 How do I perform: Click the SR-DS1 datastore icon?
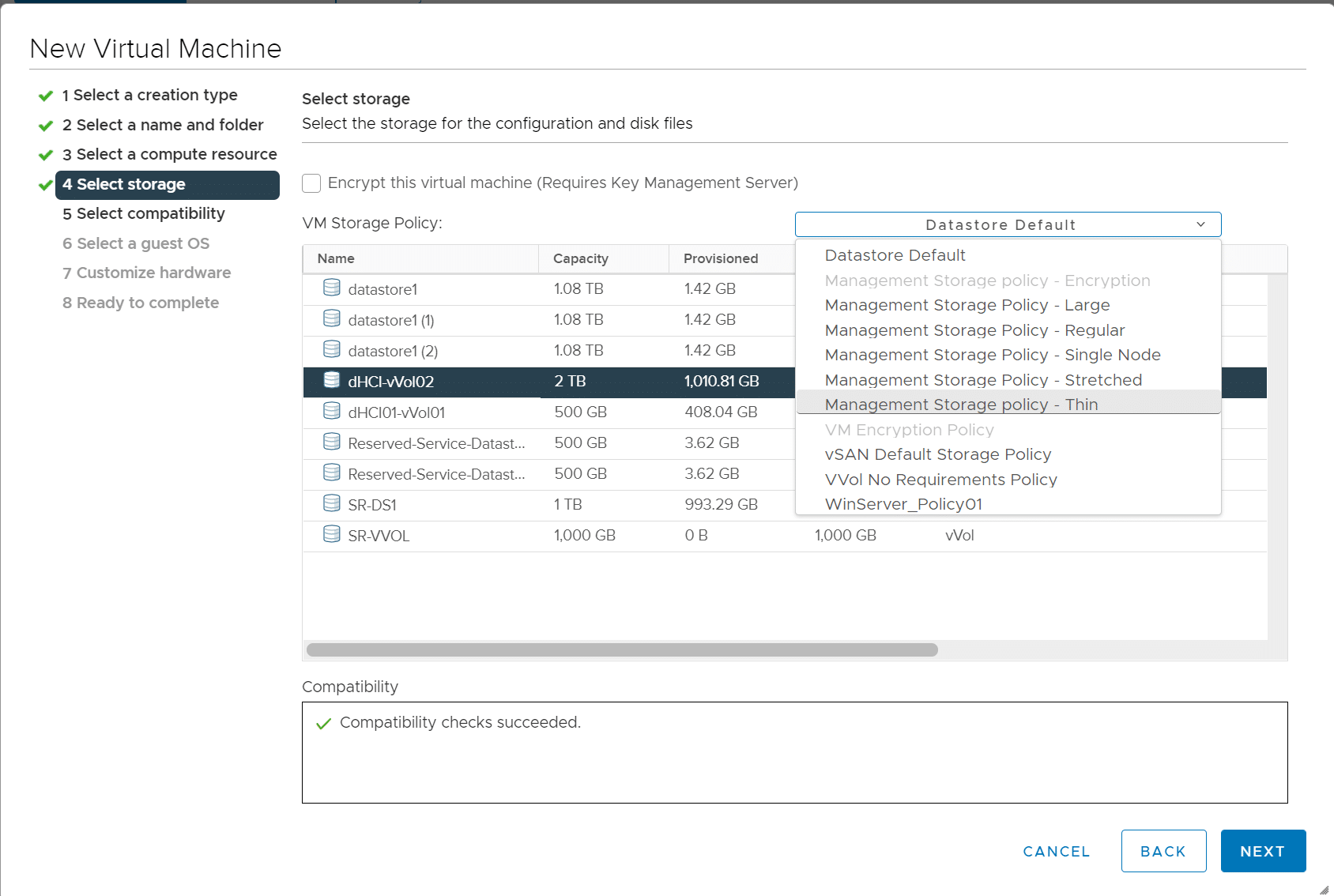[332, 503]
